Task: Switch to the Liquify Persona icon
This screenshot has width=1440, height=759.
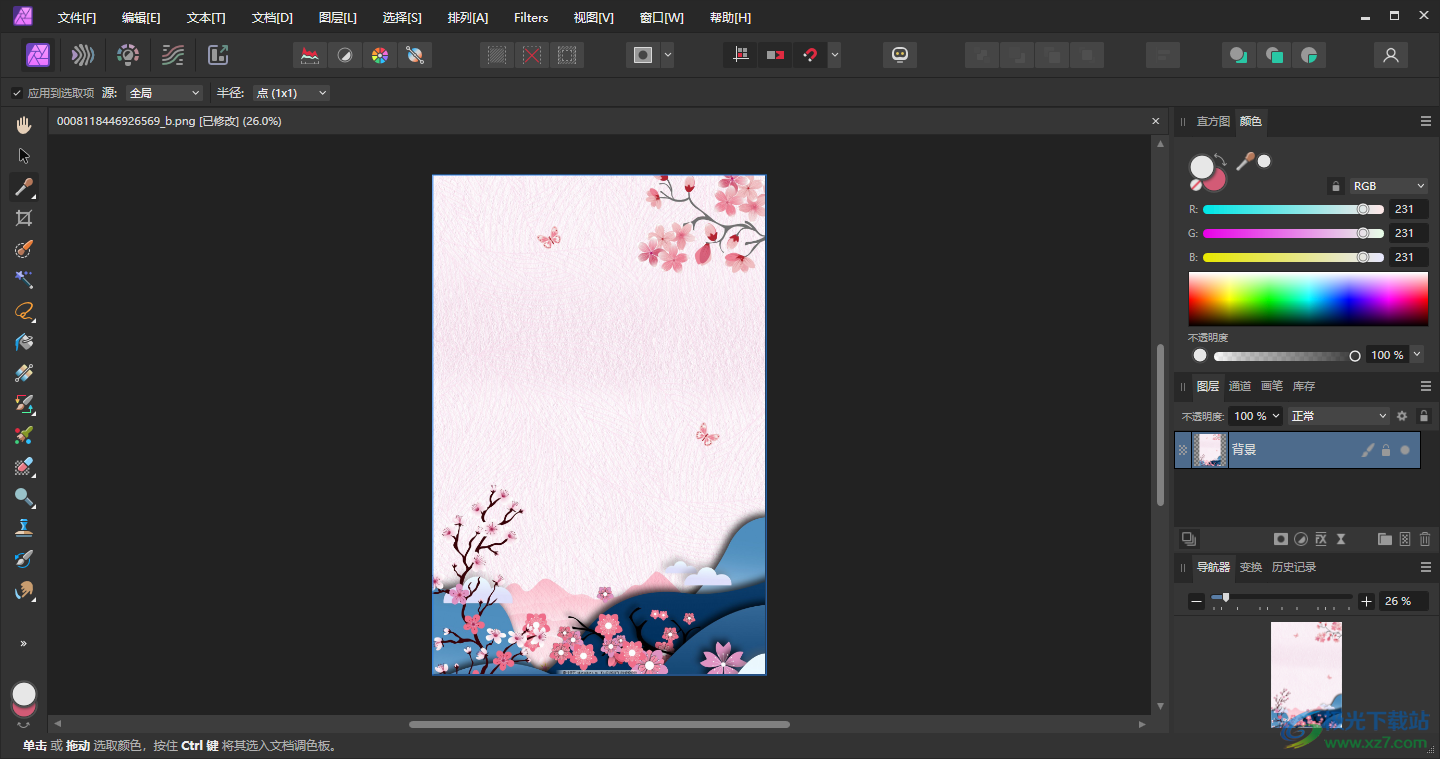Action: 84,55
